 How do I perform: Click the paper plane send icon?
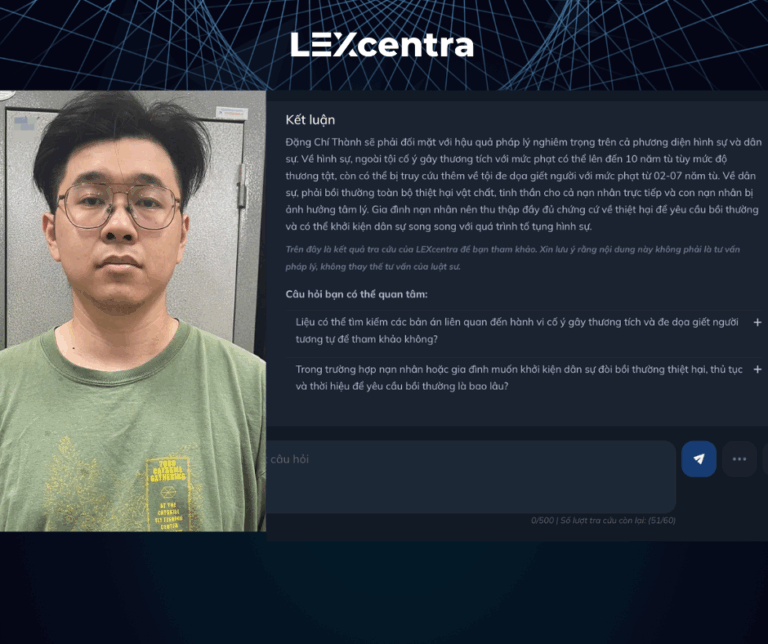point(698,459)
